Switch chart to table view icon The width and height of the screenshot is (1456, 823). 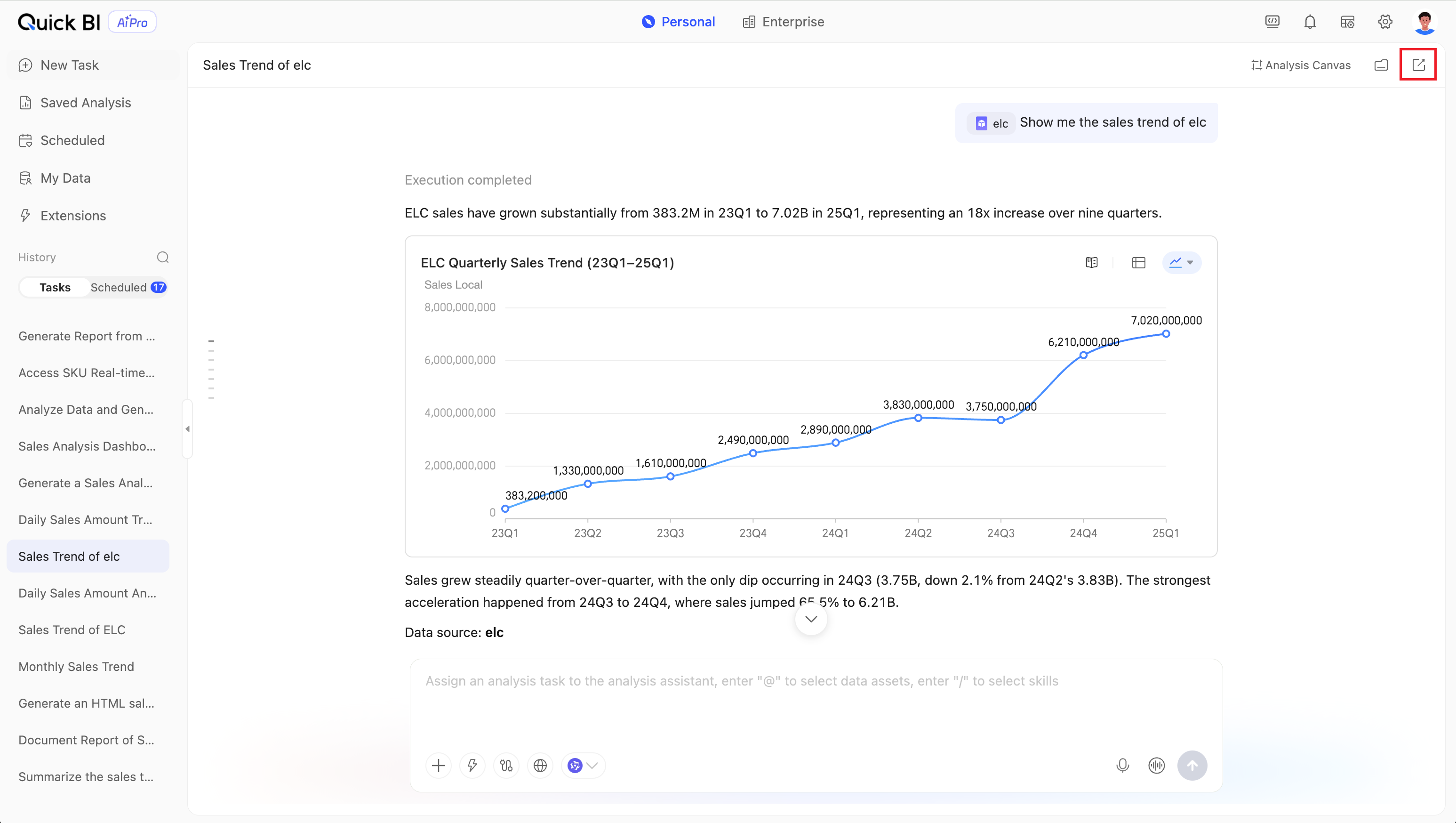[x=1138, y=262]
